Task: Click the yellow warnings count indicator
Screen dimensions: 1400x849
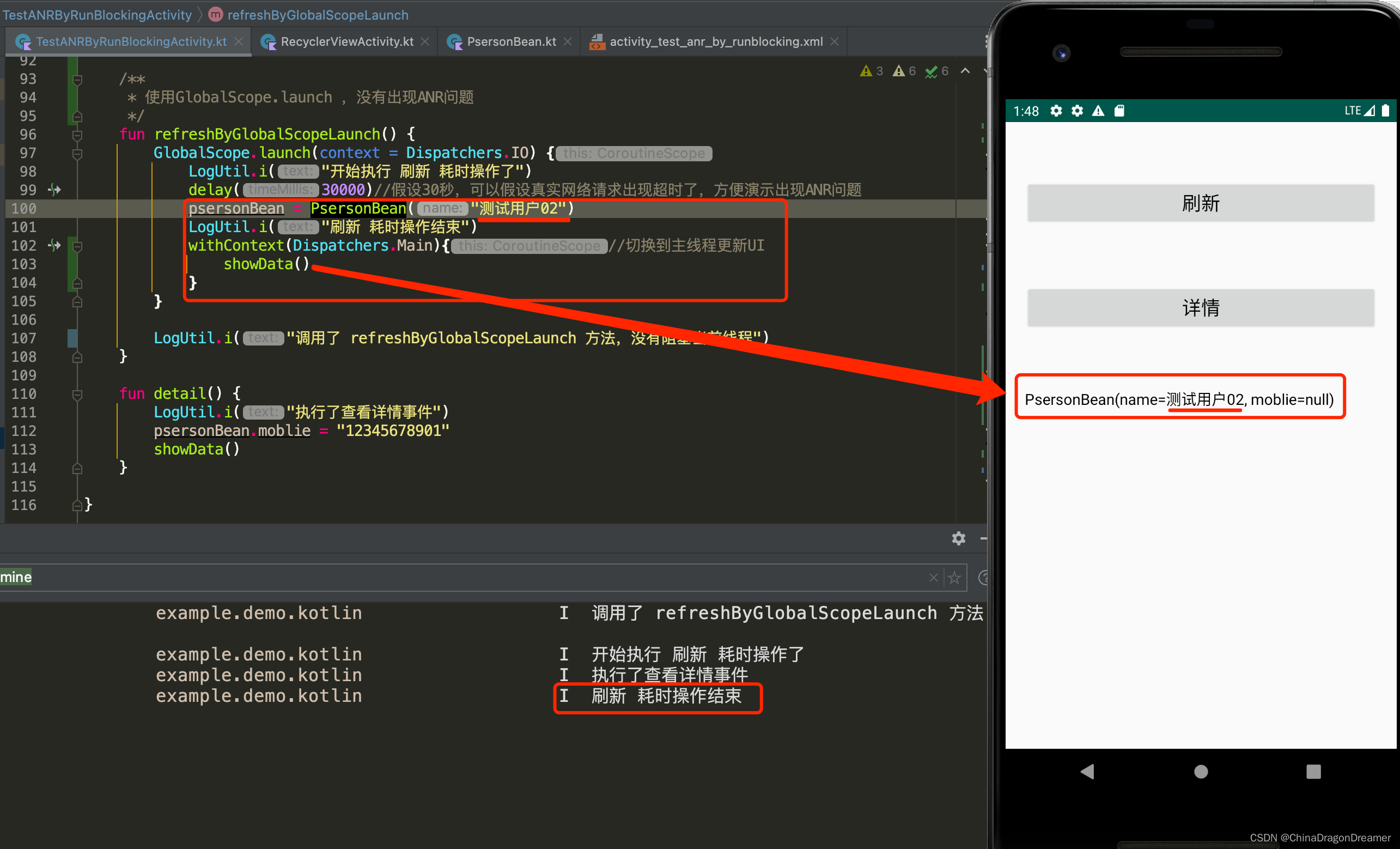Action: pyautogui.click(x=872, y=71)
